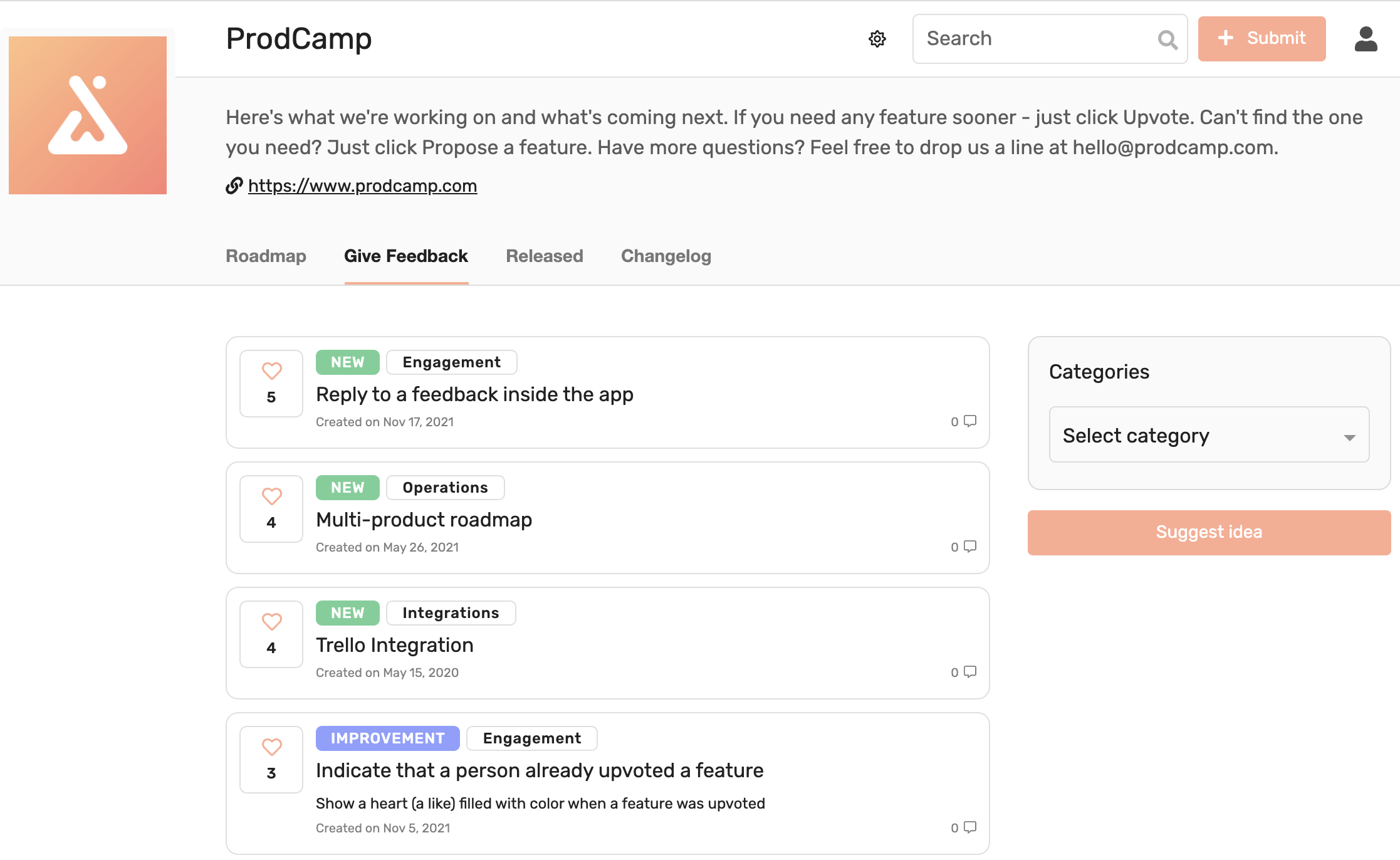
Task: Click the NEW badge on Multi-product roadmap
Action: coord(347,488)
